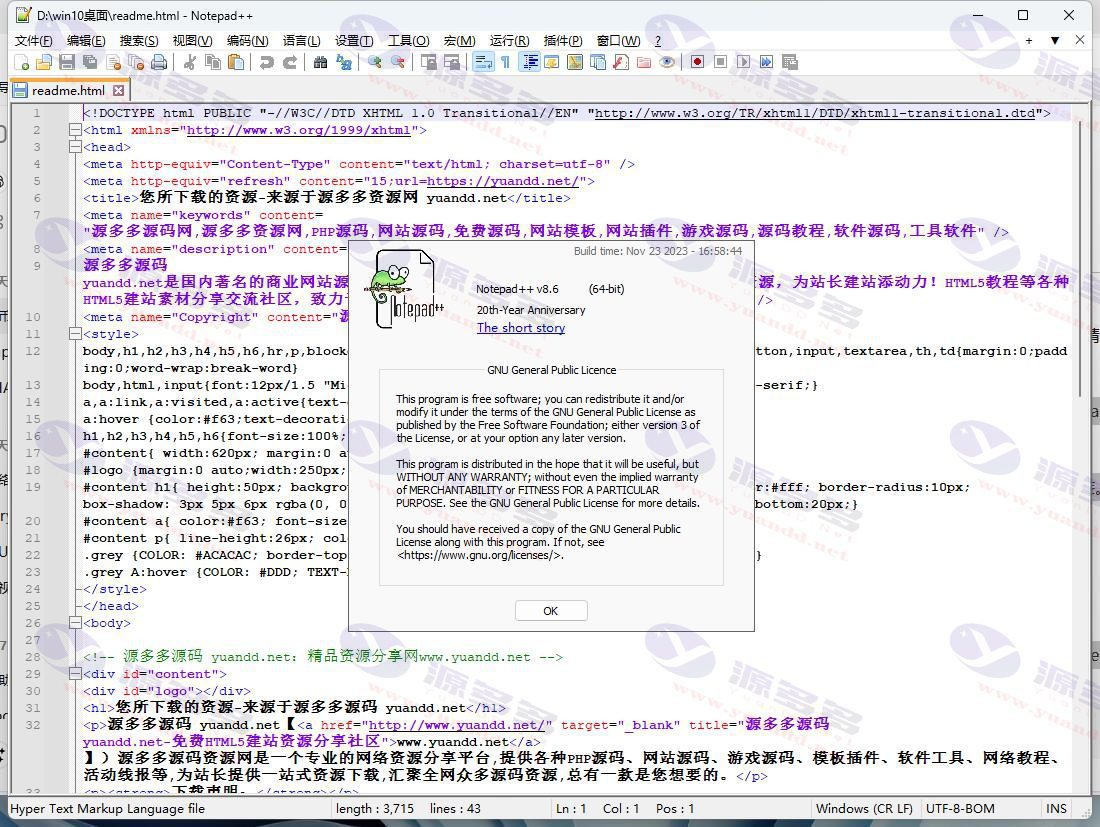Viewport: 1100px width, 827px height.
Task: Collapse the head fold on line 3
Action: pyautogui.click(x=75, y=147)
